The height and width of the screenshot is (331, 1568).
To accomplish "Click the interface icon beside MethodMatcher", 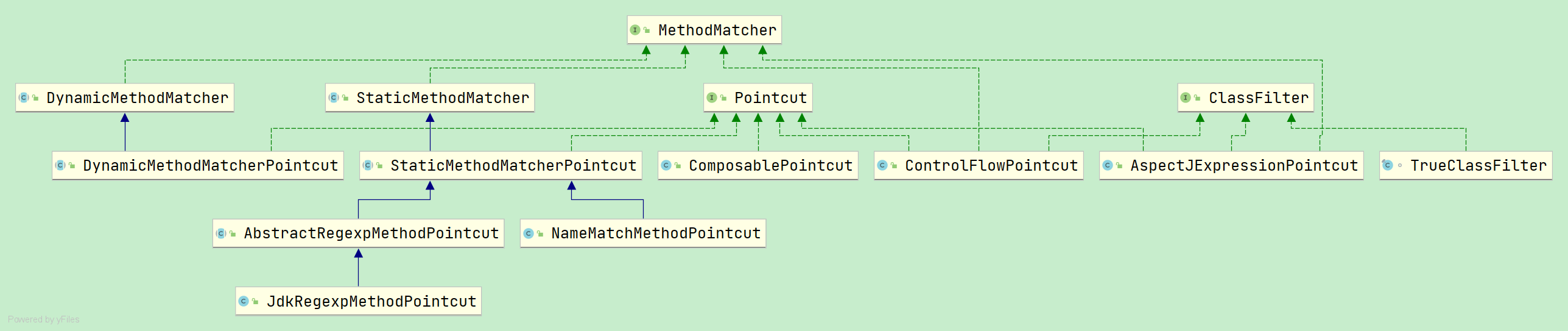I will point(635,30).
